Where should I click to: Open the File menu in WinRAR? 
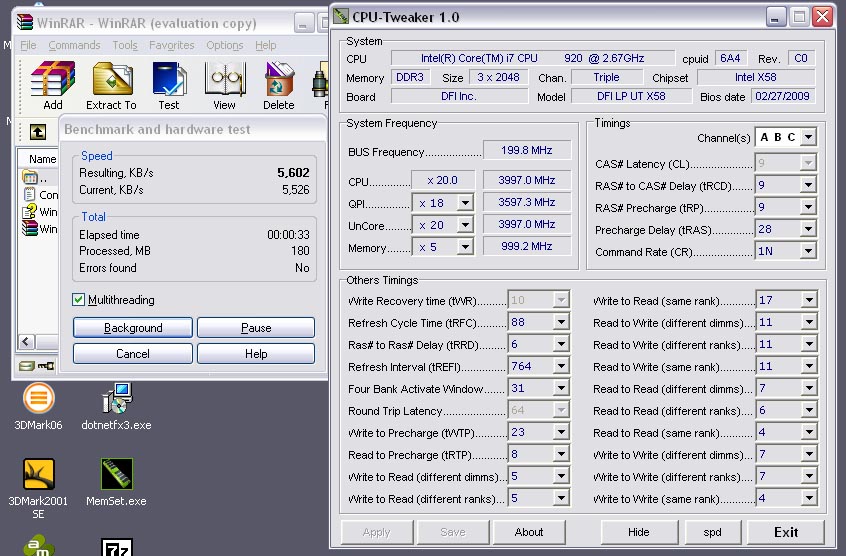pos(28,45)
